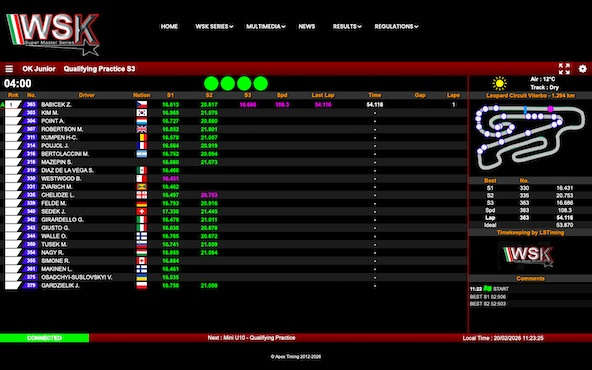The width and height of the screenshot is (592, 370).
Task: Click the OK Junior category label
Action: (x=39, y=69)
